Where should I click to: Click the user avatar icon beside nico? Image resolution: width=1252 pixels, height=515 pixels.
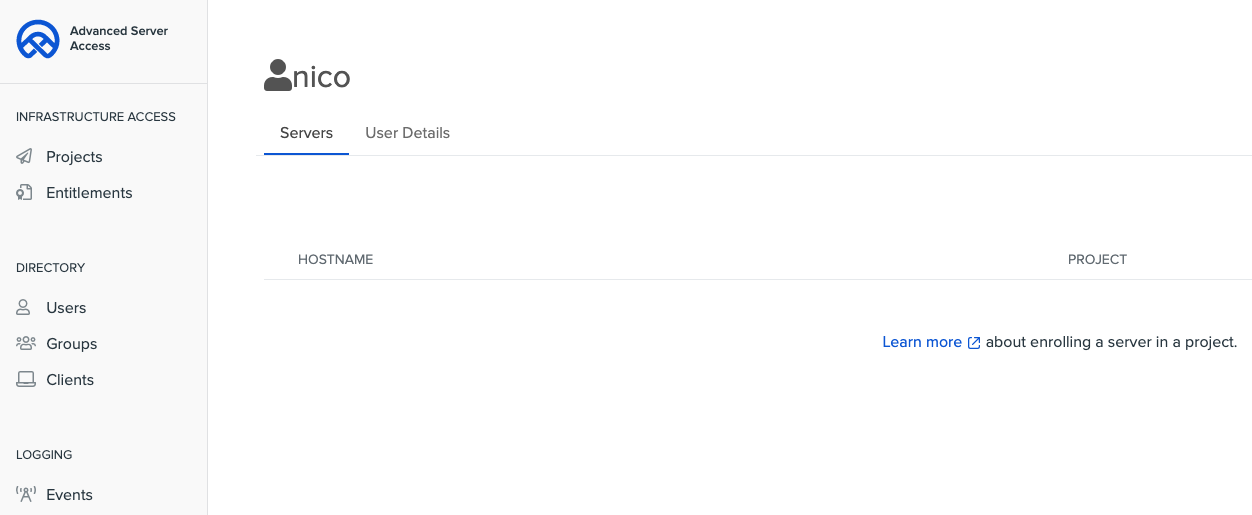(277, 76)
